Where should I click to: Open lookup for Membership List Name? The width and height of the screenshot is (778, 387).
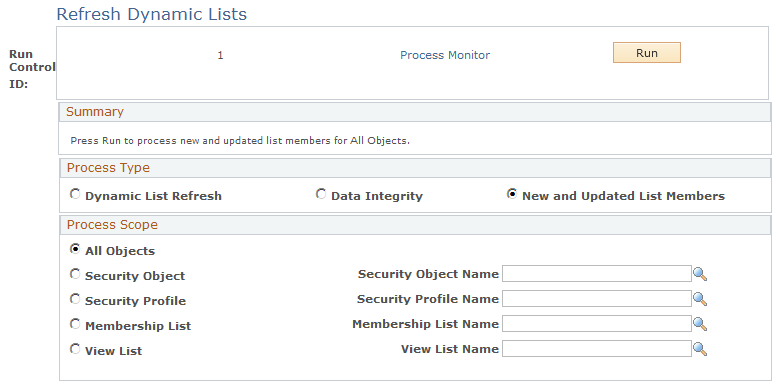700,324
